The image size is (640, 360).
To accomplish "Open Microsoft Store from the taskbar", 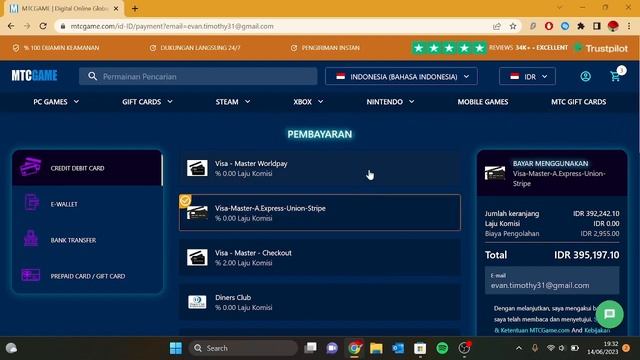I will [x=420, y=348].
